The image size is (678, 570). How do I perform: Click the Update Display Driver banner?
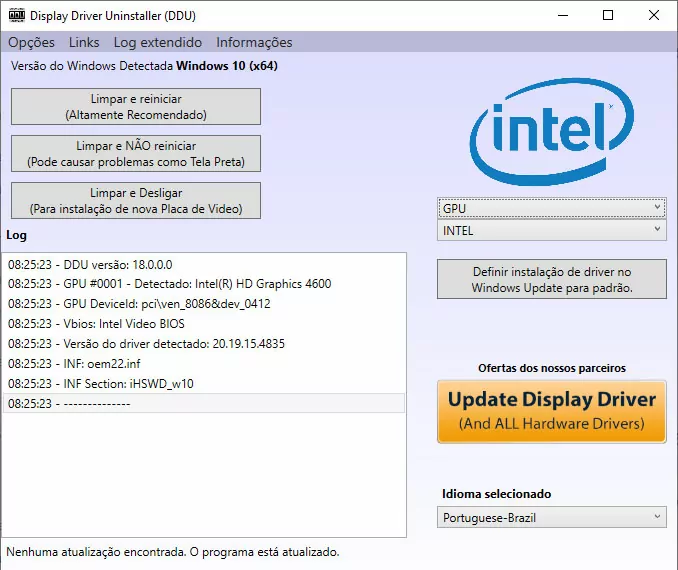pos(552,411)
